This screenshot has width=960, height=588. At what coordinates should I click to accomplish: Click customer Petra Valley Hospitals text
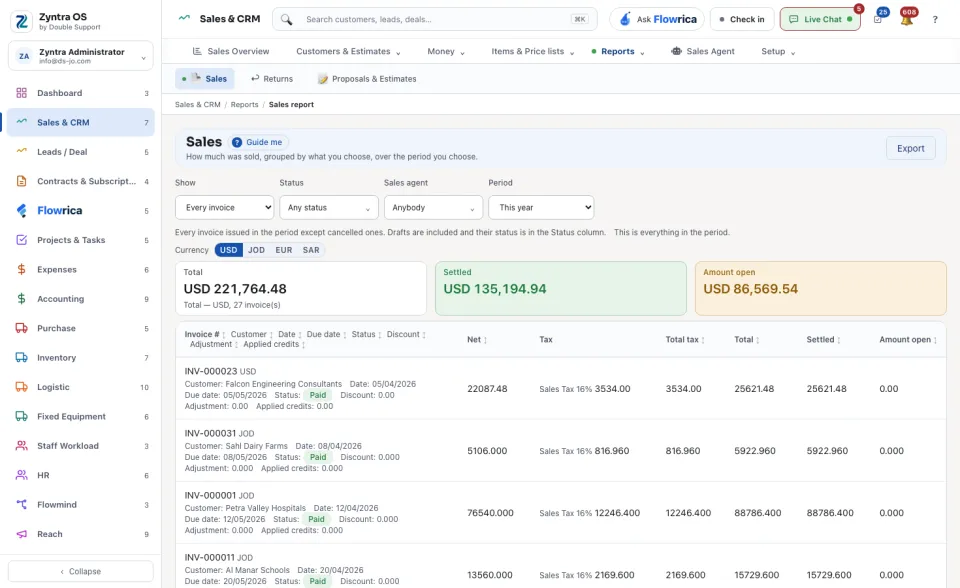[x=265, y=508]
